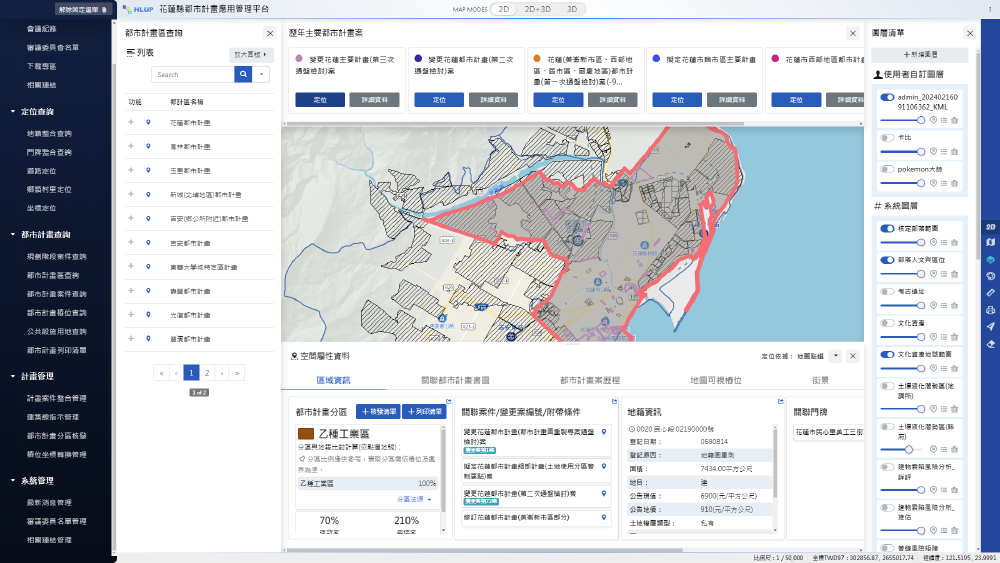
Task: Open the 定位依據 dropdown arrow
Action: pos(835,356)
